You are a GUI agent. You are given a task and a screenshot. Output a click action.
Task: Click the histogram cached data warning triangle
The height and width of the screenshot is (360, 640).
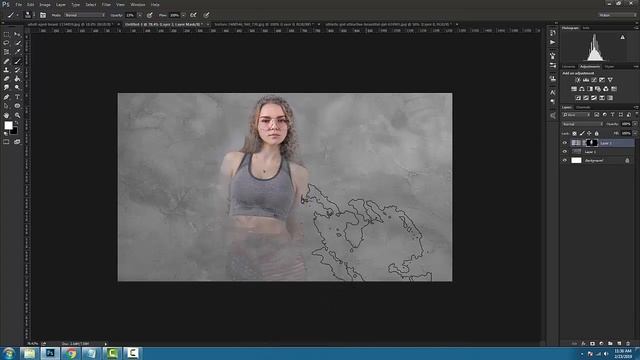[622, 37]
